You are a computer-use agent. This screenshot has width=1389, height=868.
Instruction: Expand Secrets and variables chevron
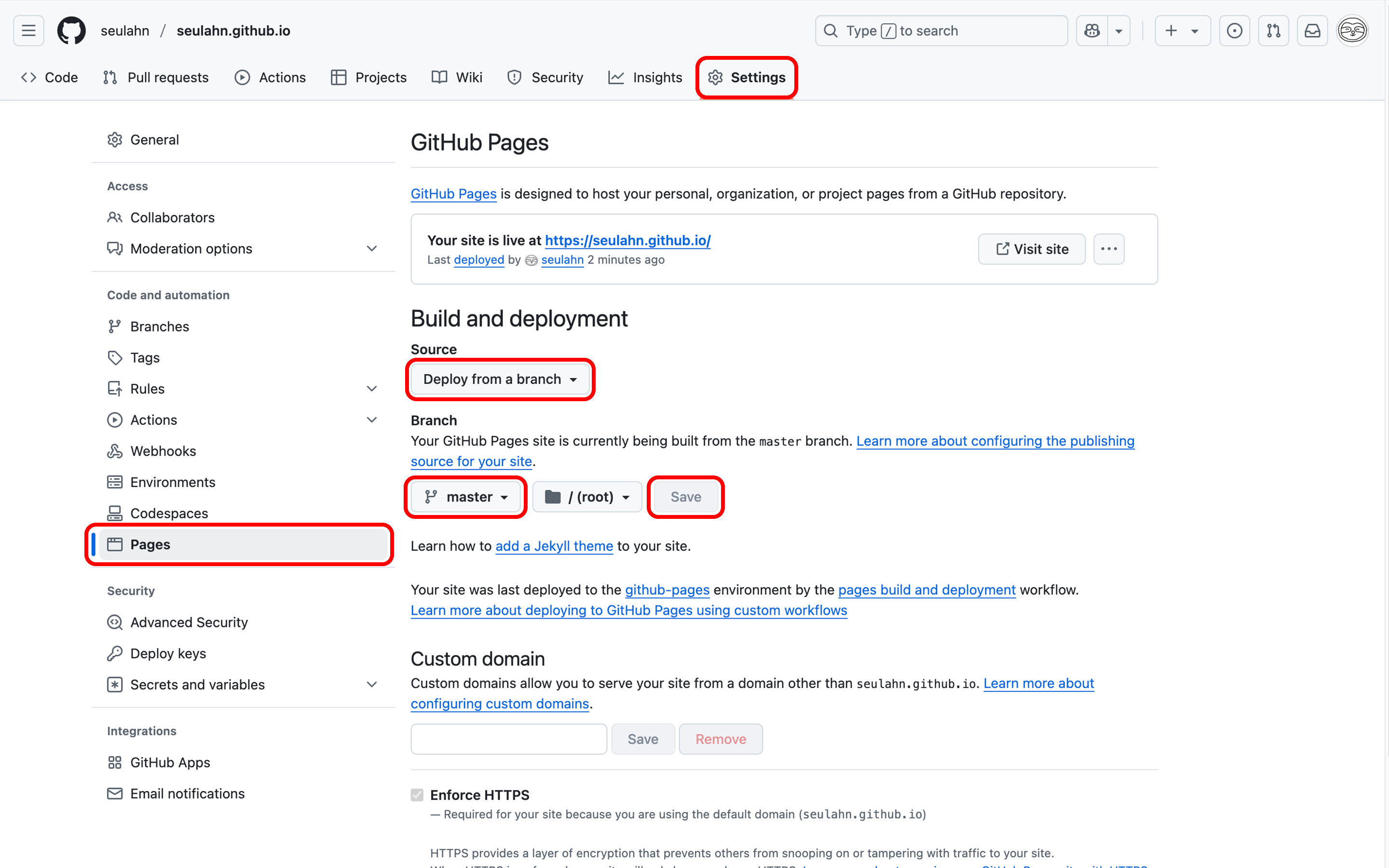372,684
